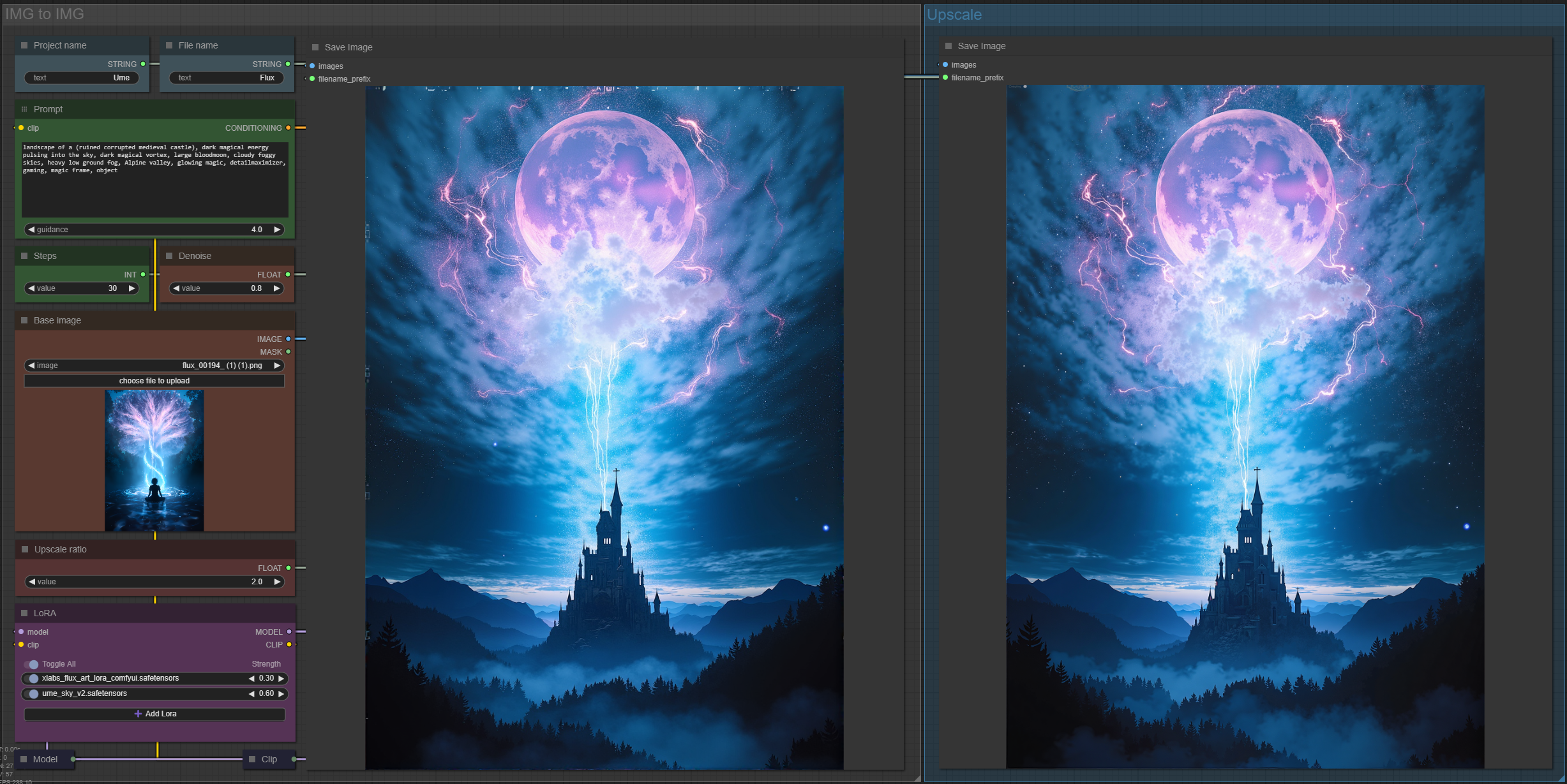Click choose file to upload button
The width and height of the screenshot is (1567, 784).
tap(154, 381)
